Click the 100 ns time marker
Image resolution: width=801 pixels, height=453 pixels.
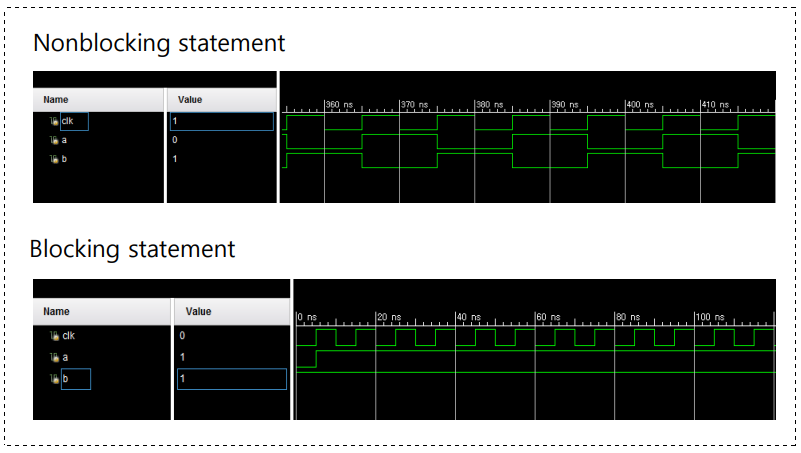[709, 317]
